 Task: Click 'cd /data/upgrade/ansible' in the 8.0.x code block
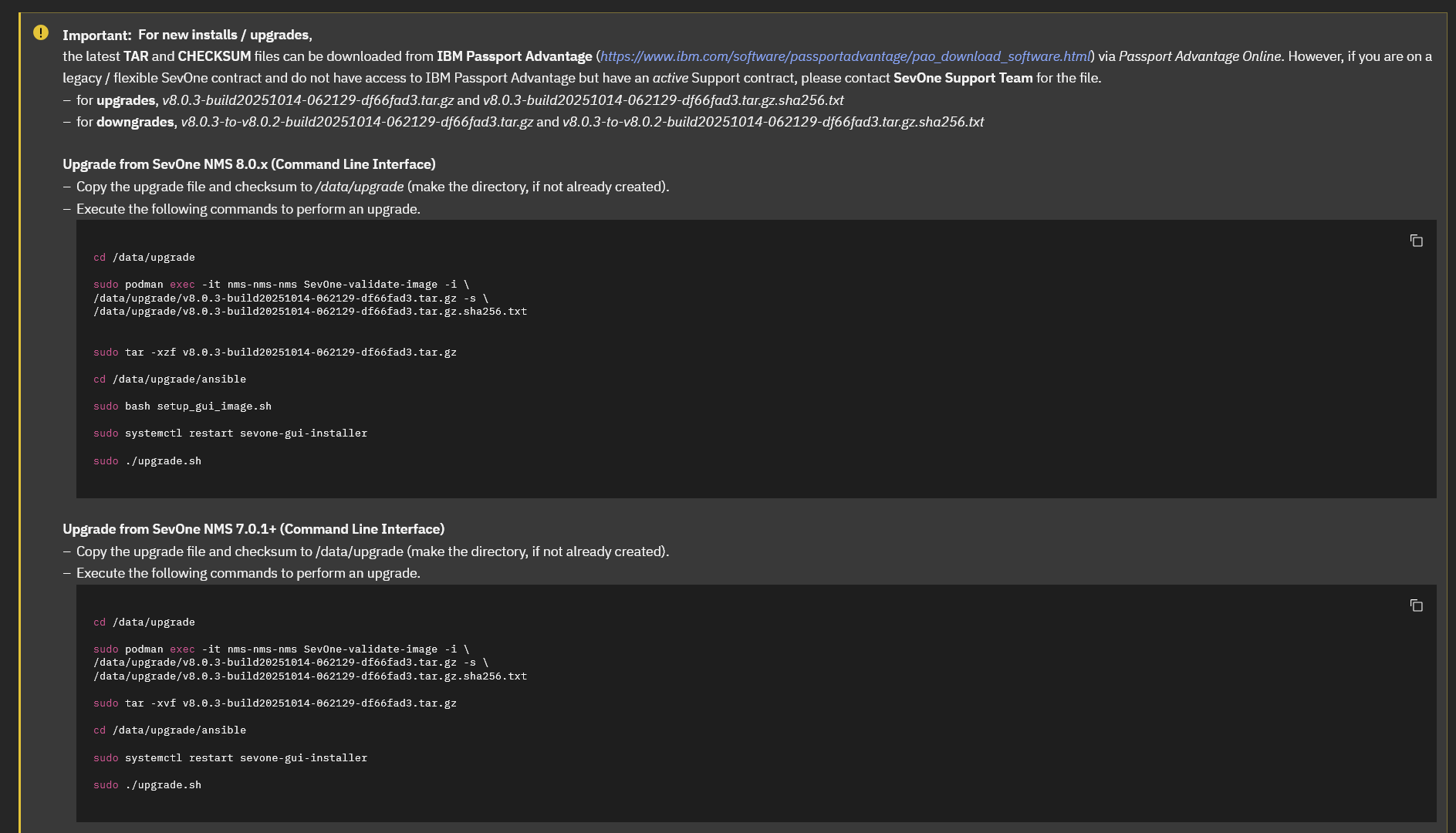pyautogui.click(x=170, y=379)
